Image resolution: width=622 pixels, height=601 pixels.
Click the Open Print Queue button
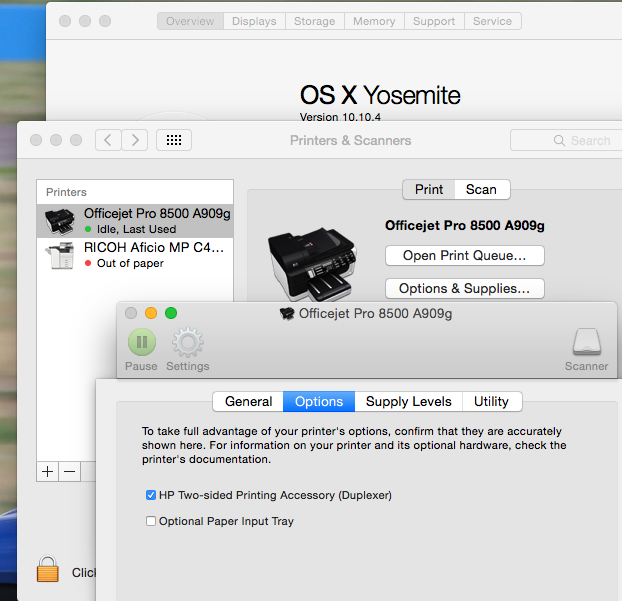coord(465,255)
